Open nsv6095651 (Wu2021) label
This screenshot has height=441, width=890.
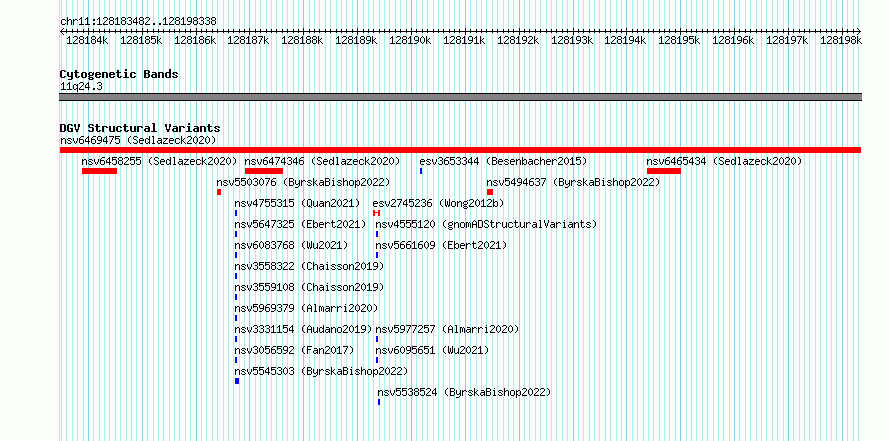click(432, 350)
